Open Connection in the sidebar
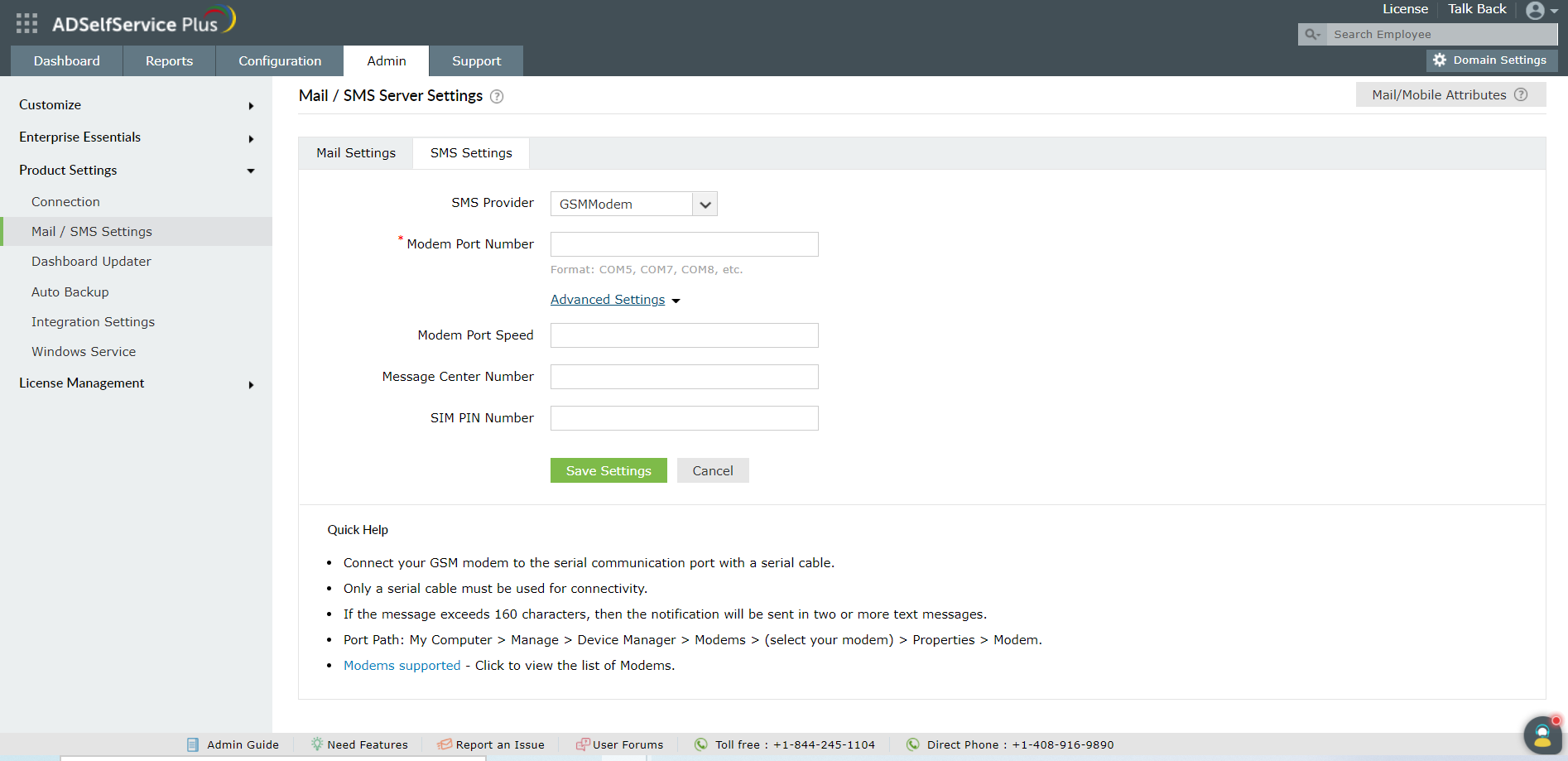The width and height of the screenshot is (1568, 761). point(65,202)
